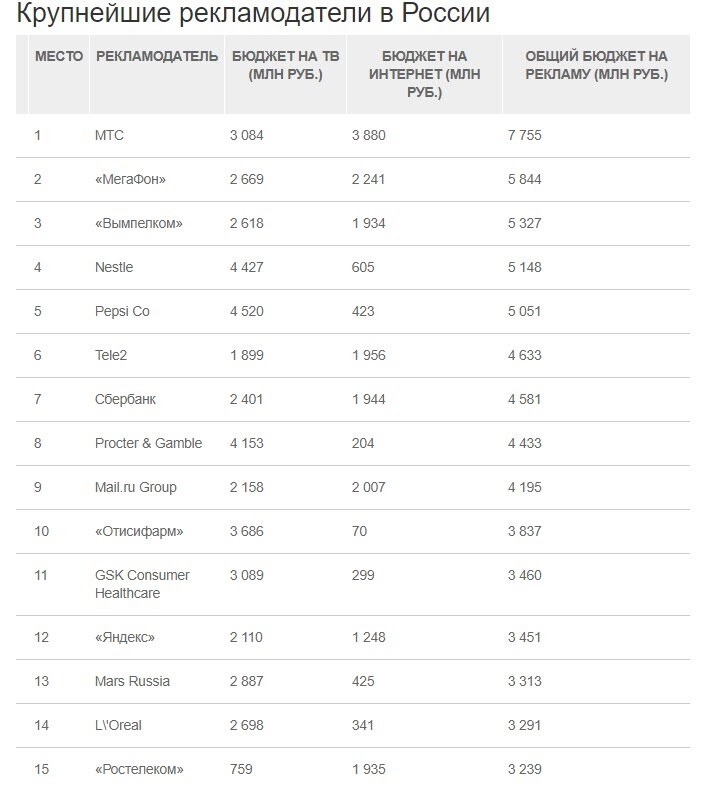The height and width of the screenshot is (789, 715).
Task: Click the МЕСТО column header
Action: pos(59,57)
